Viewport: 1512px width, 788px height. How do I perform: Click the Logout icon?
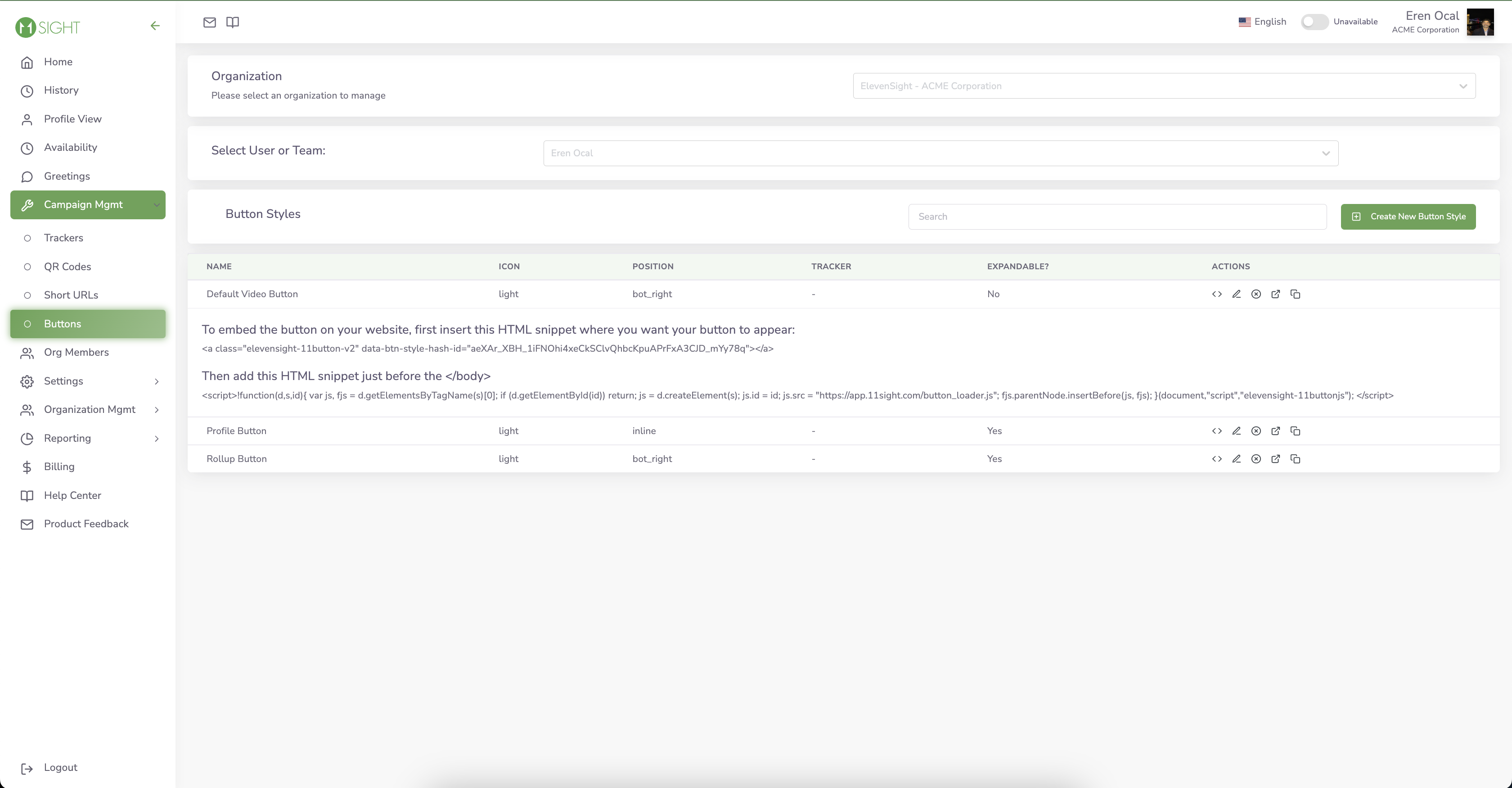click(x=27, y=769)
